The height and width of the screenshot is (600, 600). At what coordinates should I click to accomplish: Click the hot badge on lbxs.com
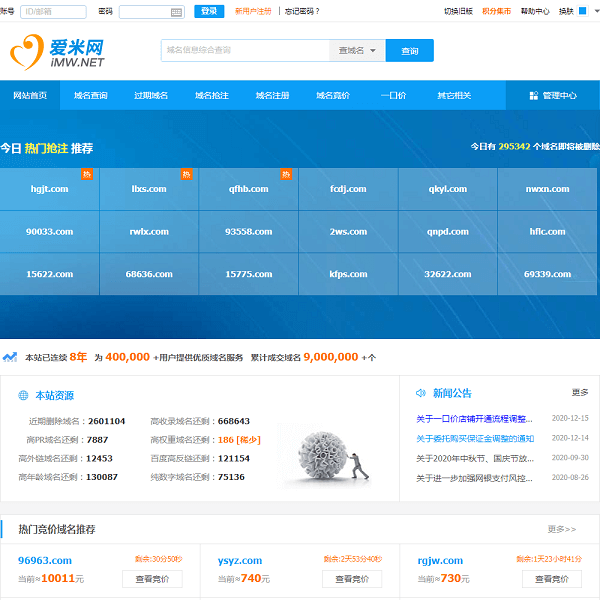(186, 174)
